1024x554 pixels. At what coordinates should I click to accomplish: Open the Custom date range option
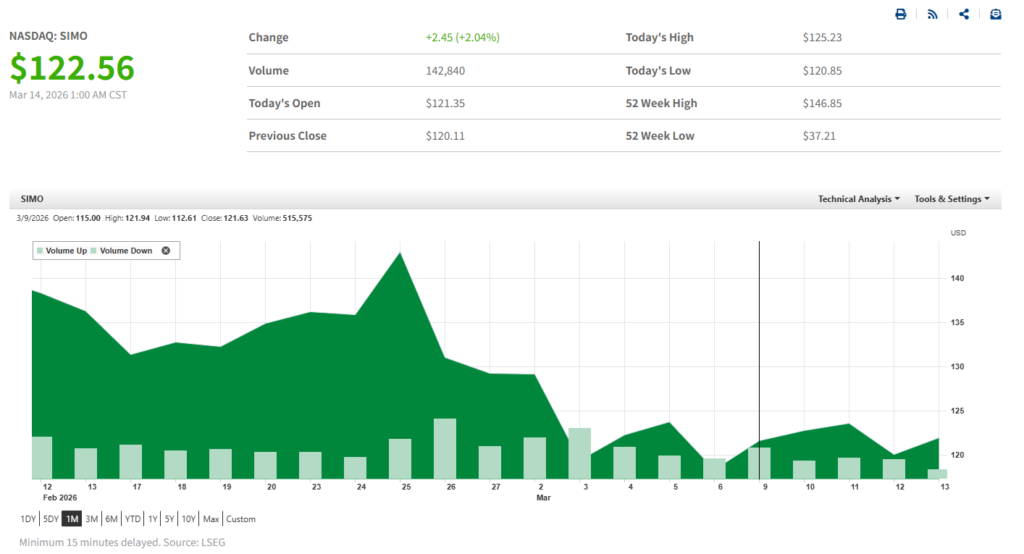point(240,519)
